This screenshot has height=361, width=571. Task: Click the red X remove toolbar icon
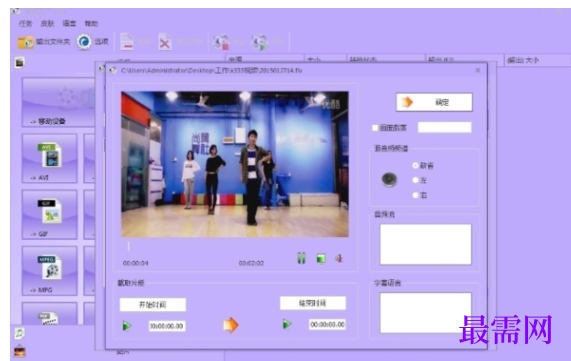[x=165, y=43]
